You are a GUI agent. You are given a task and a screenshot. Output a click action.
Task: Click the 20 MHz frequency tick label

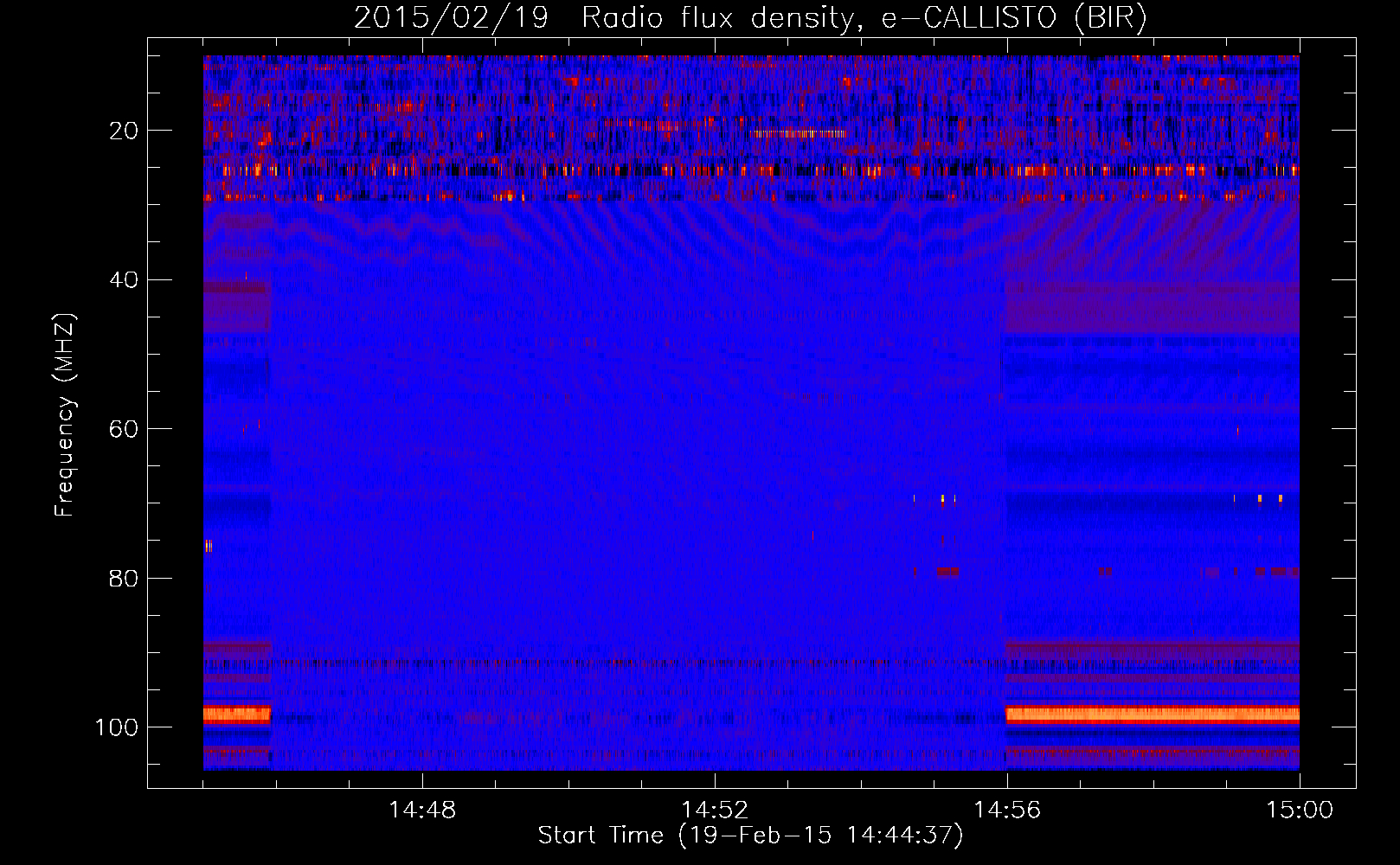[125, 131]
